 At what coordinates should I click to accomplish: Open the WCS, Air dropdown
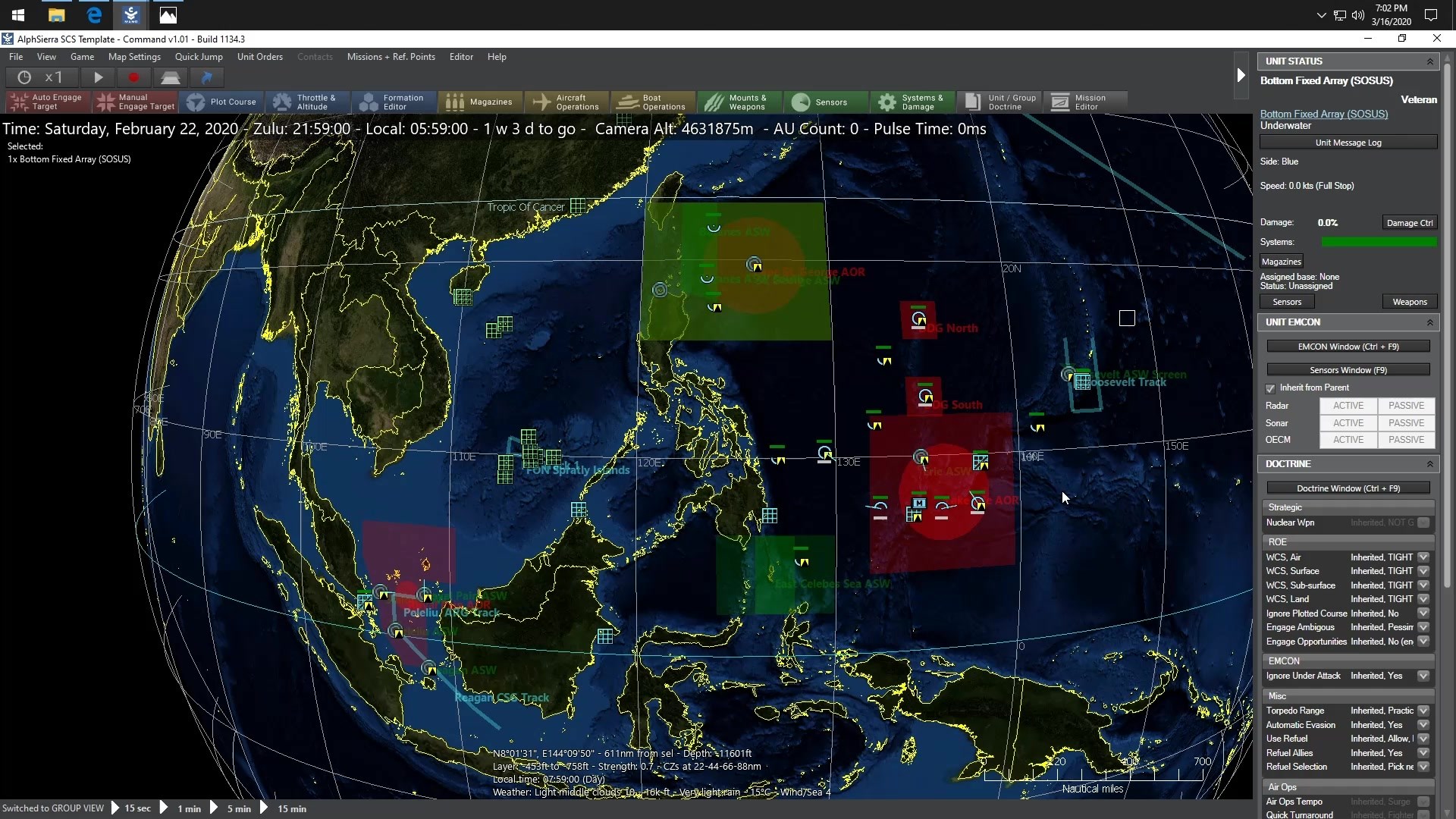pos(1423,557)
